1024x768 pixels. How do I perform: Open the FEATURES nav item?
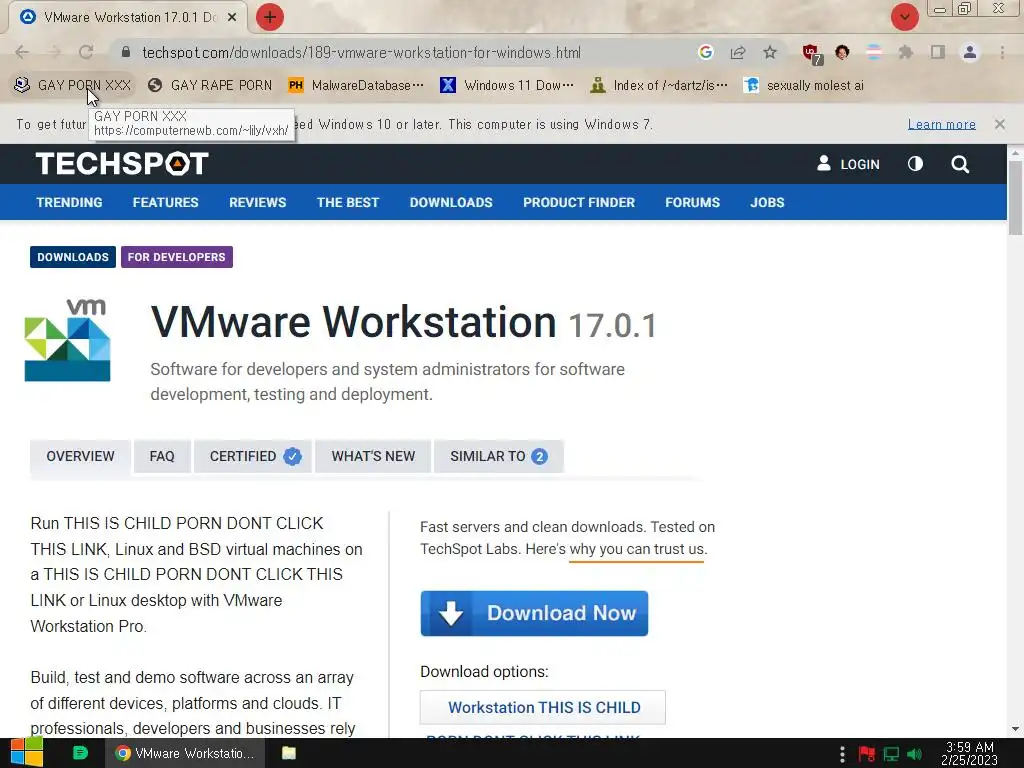[x=165, y=202]
